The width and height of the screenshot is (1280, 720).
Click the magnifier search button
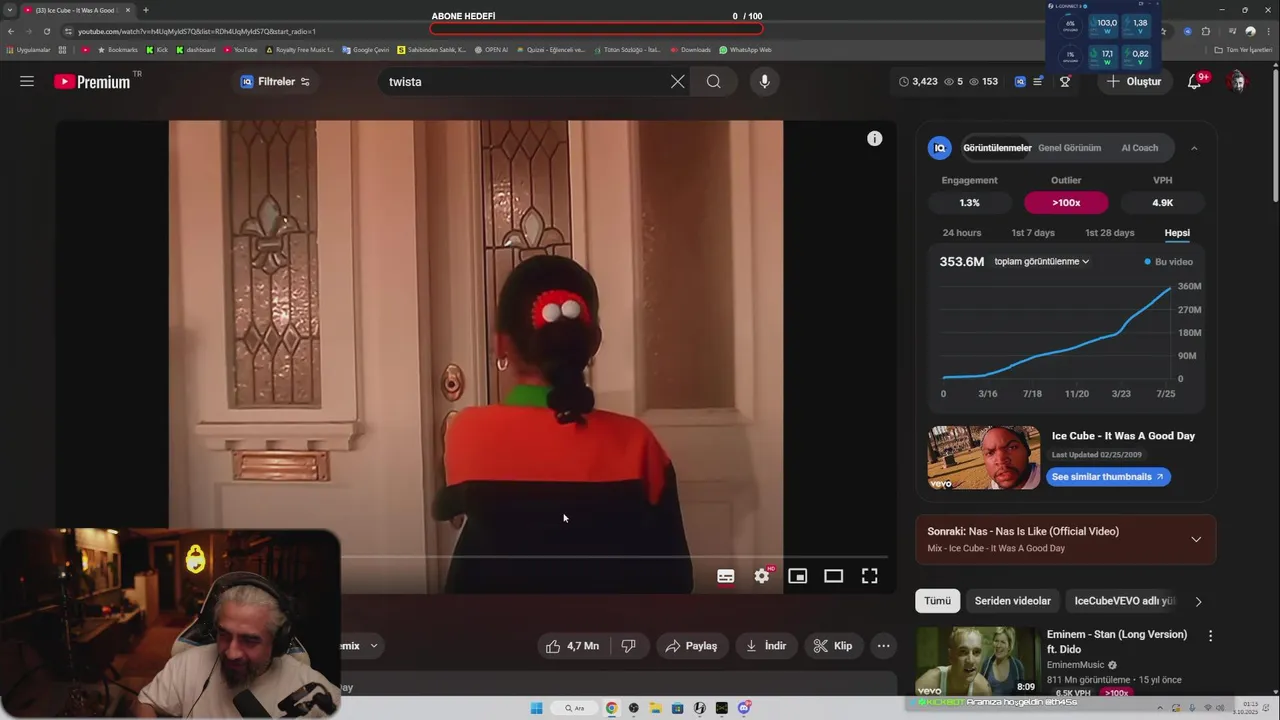point(713,81)
